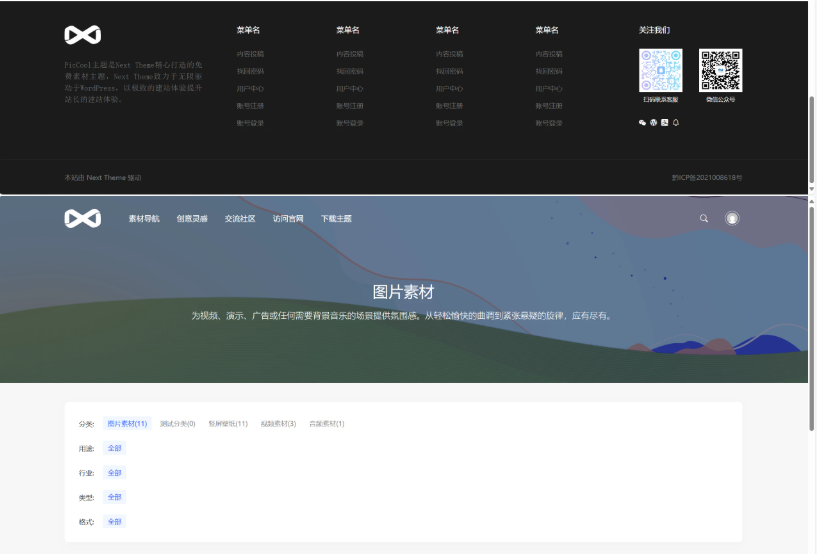Click 账号注册 in the third footer menu column

pyautogui.click(x=449, y=106)
